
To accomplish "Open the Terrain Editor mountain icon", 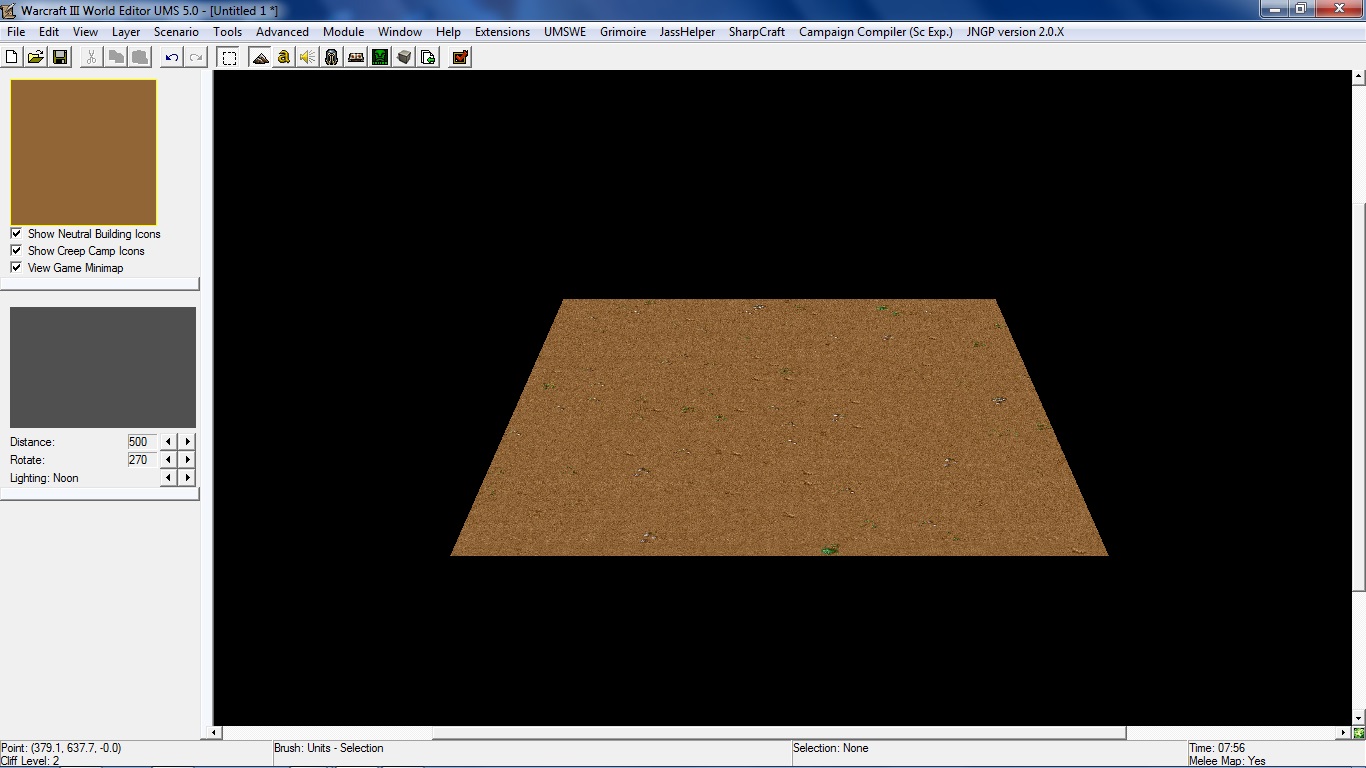I will (x=260, y=57).
